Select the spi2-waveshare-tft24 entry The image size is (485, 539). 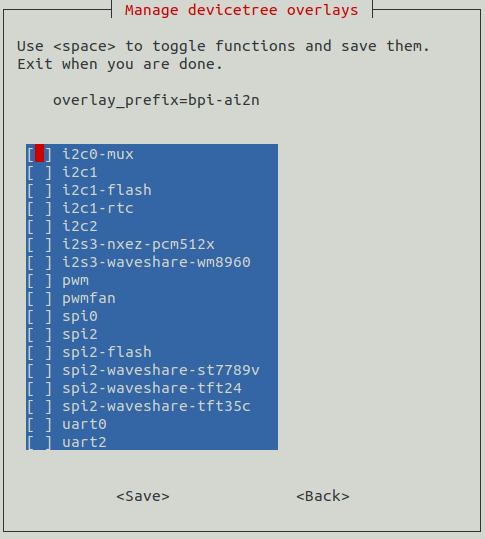click(152, 388)
